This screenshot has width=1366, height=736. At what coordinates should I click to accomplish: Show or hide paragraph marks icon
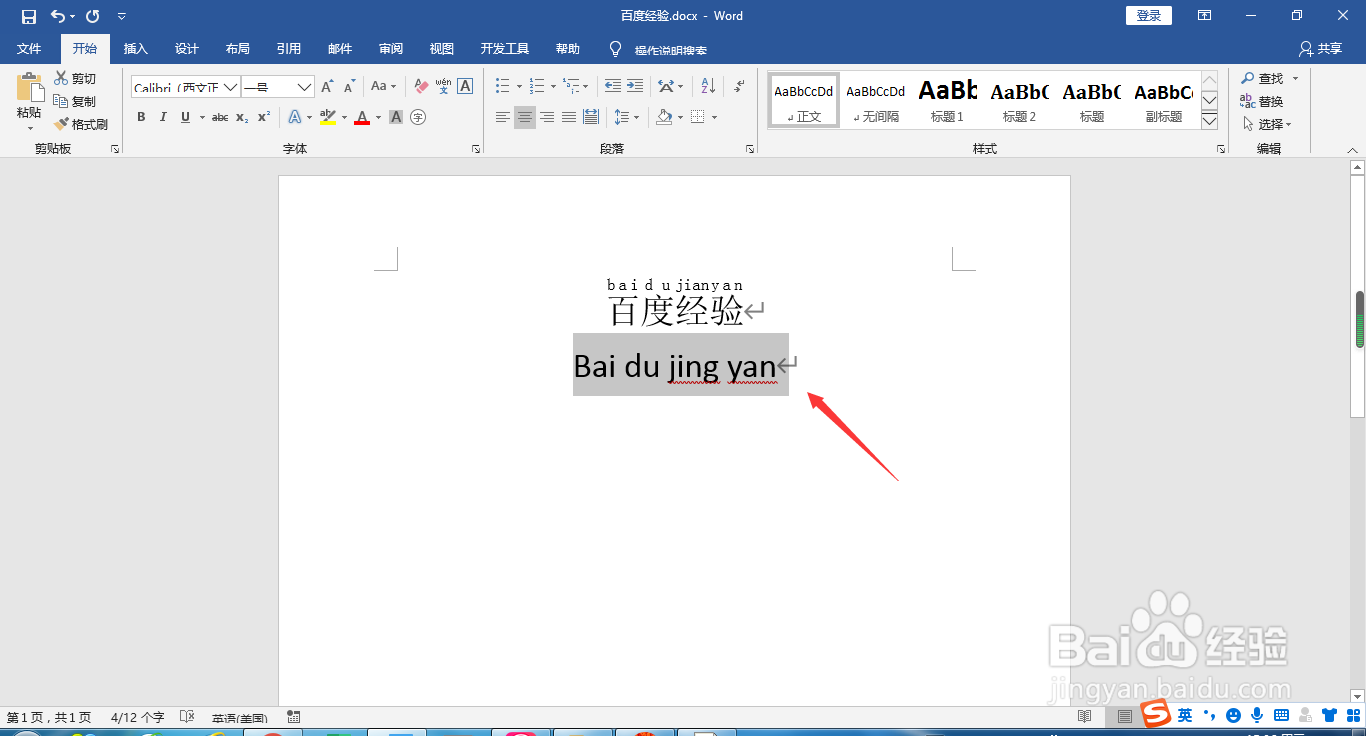tap(739, 86)
